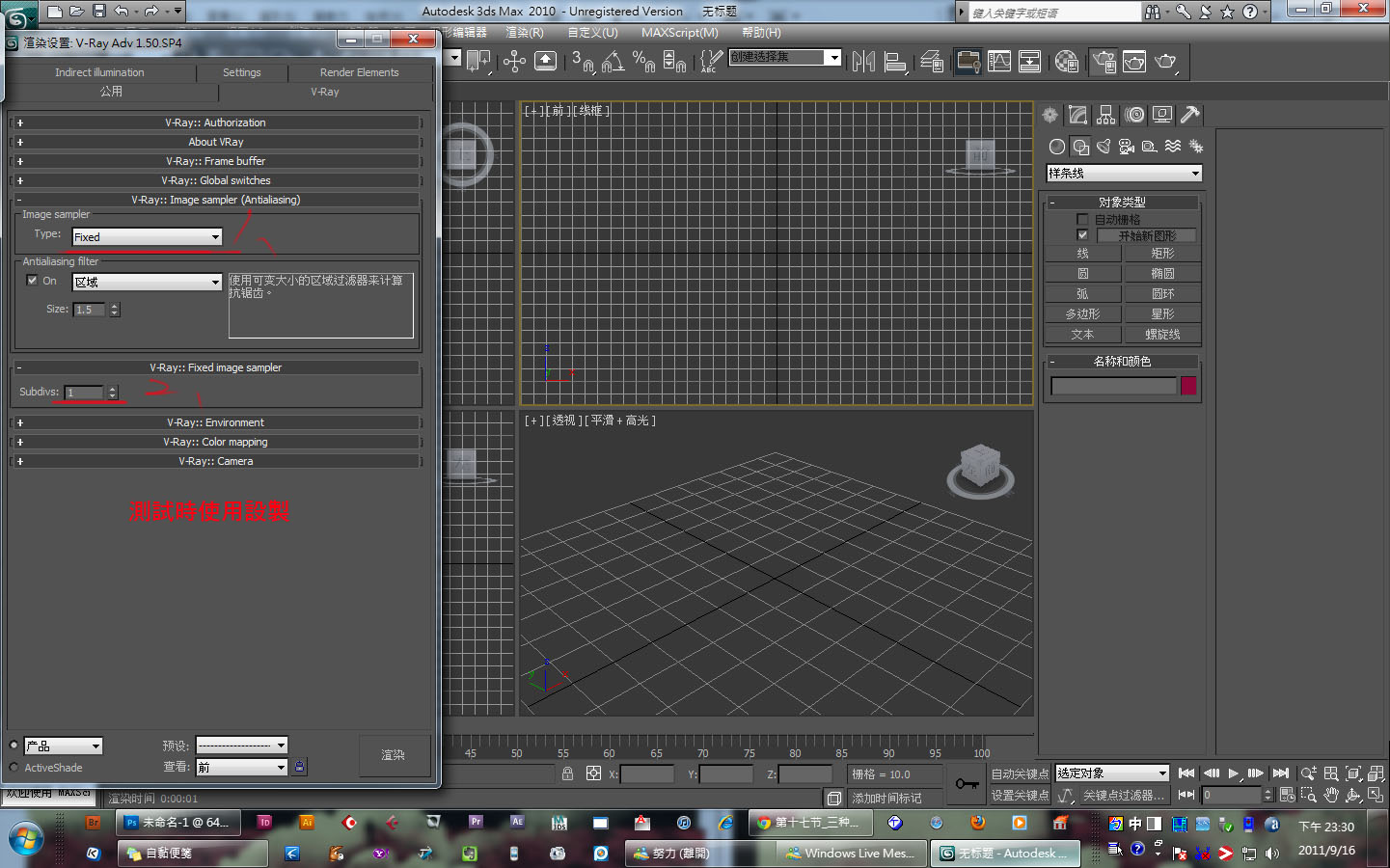This screenshot has width=1390, height=868.
Task: Toggle the Spinner Snap icon
Action: point(675,62)
